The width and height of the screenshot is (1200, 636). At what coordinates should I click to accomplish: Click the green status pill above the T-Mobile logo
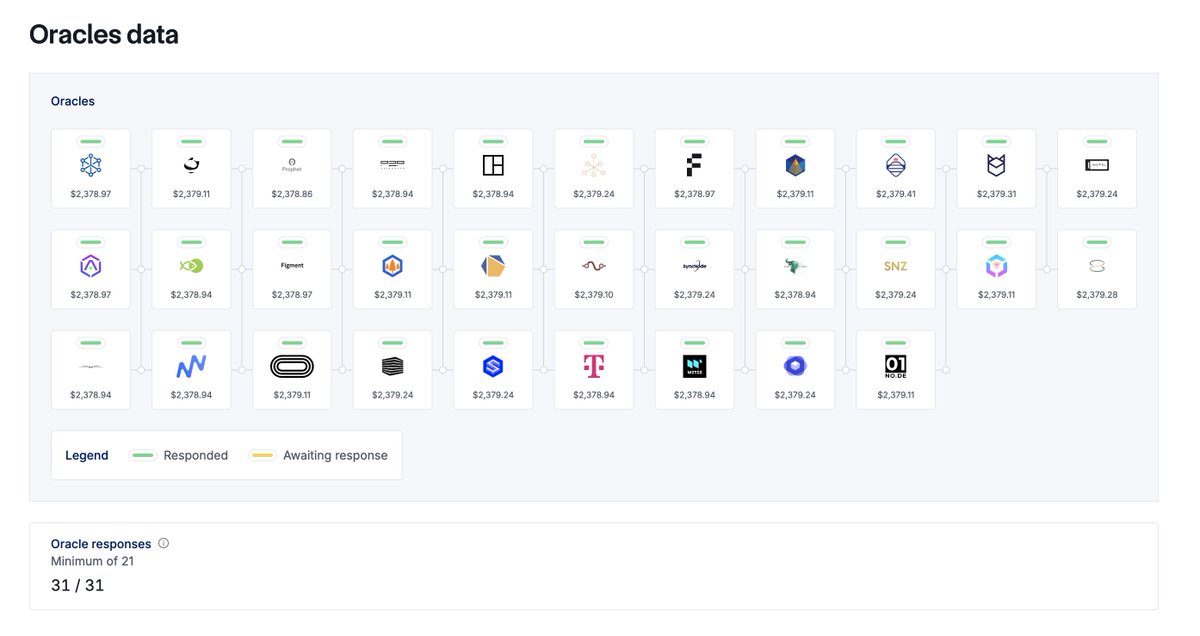[593, 343]
